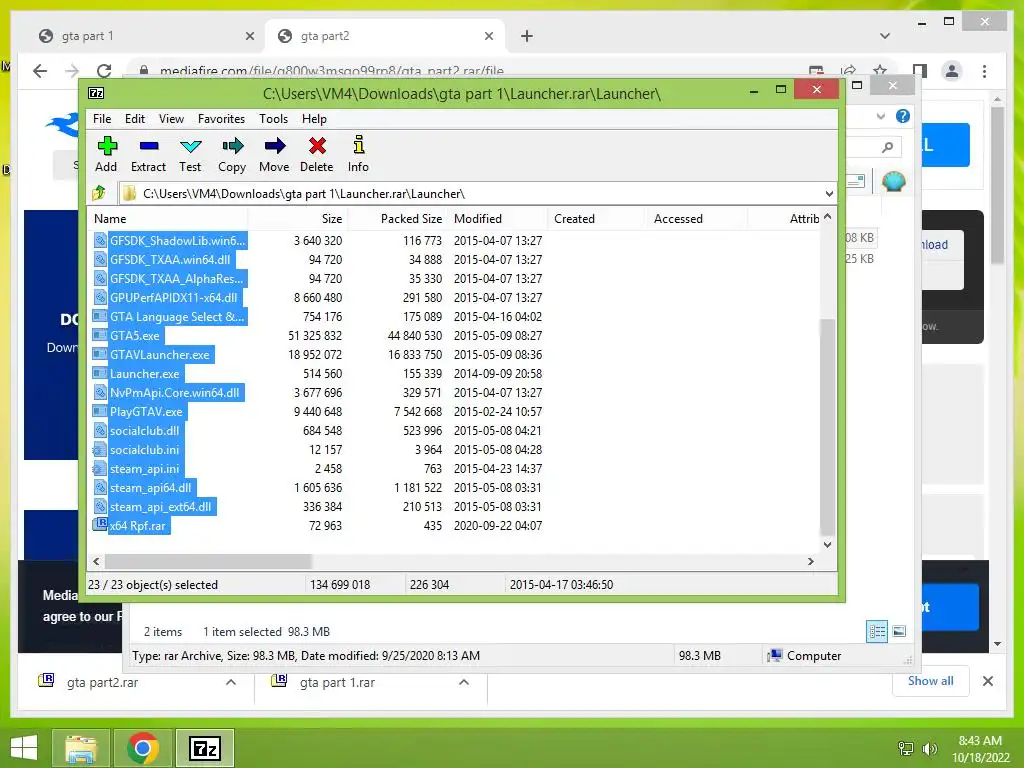
Task: Click the taskbar clock showing 8:43 AM
Action: click(980, 748)
